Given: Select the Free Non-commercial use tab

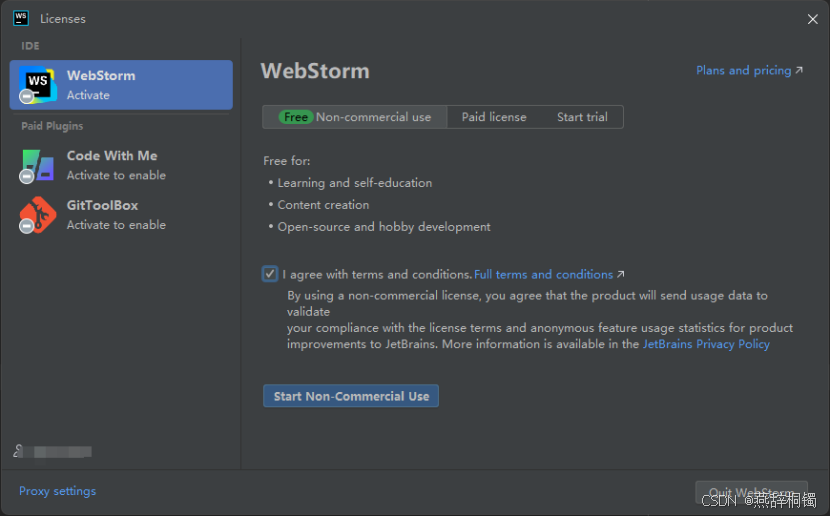Looking at the screenshot, I should 355,117.
